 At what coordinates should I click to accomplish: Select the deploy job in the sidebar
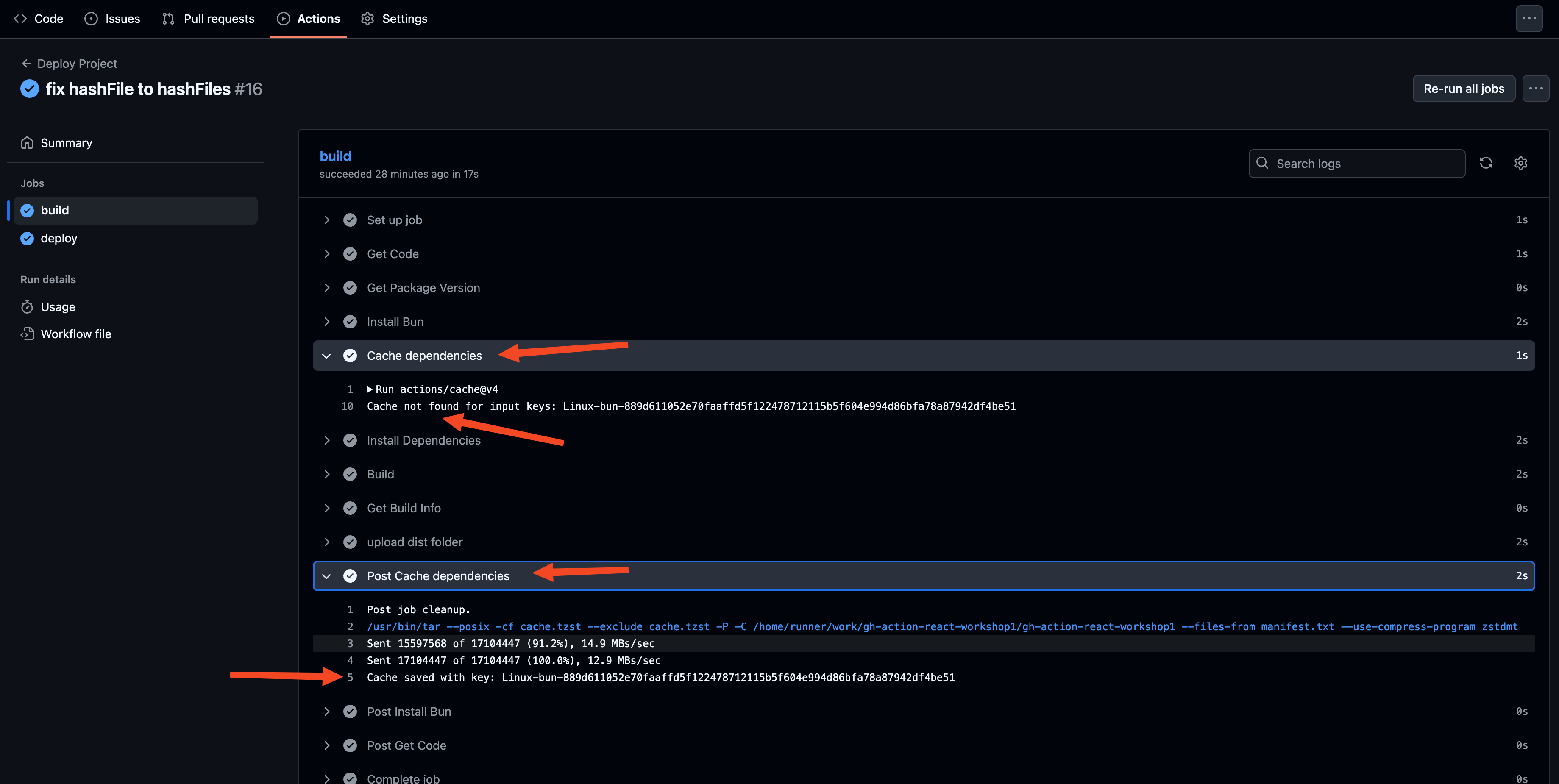(x=58, y=238)
